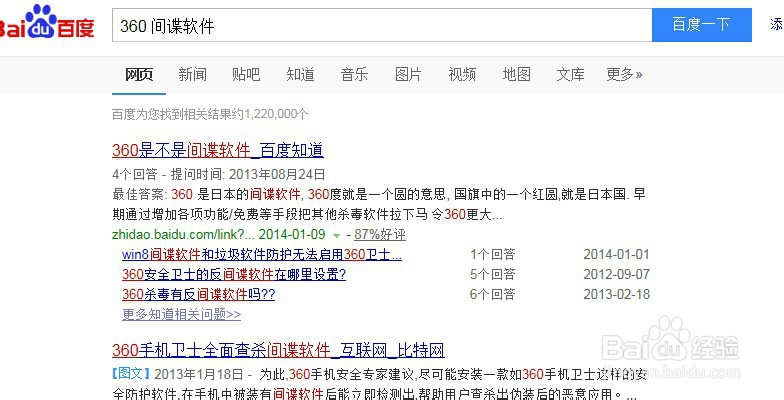Switch to the 音乐 tab
This screenshot has height=400, width=784.
354,74
